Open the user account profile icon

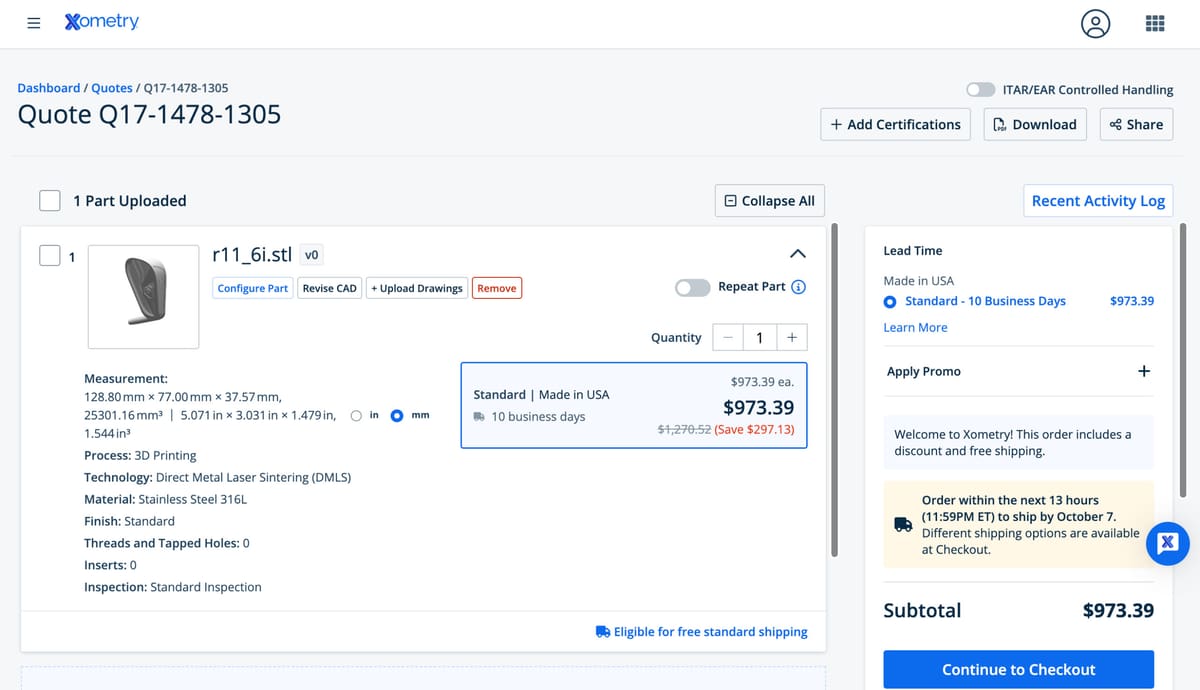tap(1096, 23)
